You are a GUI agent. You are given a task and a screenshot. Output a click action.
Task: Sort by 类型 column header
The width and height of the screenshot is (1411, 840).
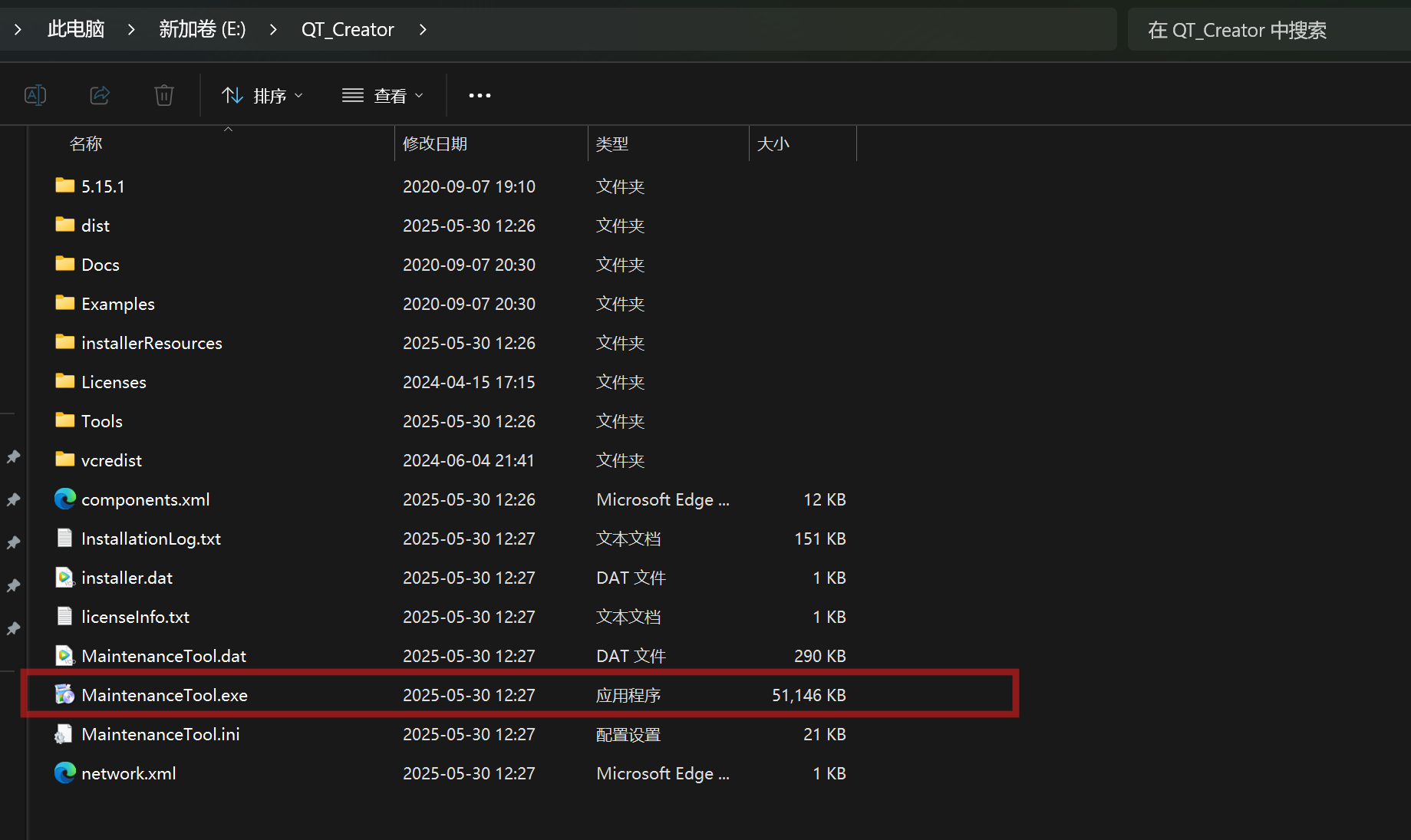(612, 143)
